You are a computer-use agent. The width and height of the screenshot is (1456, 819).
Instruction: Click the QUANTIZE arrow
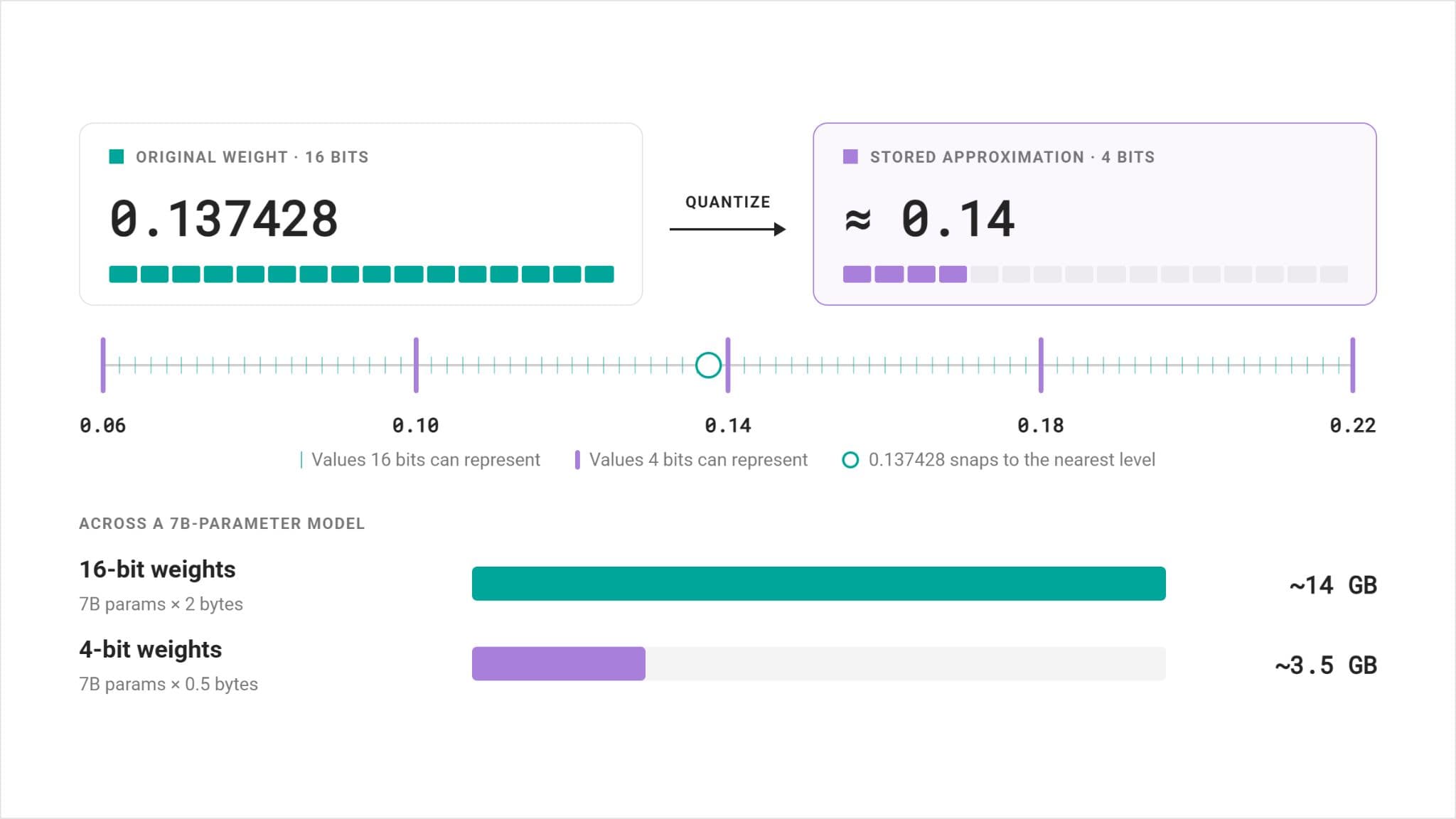pos(728,229)
